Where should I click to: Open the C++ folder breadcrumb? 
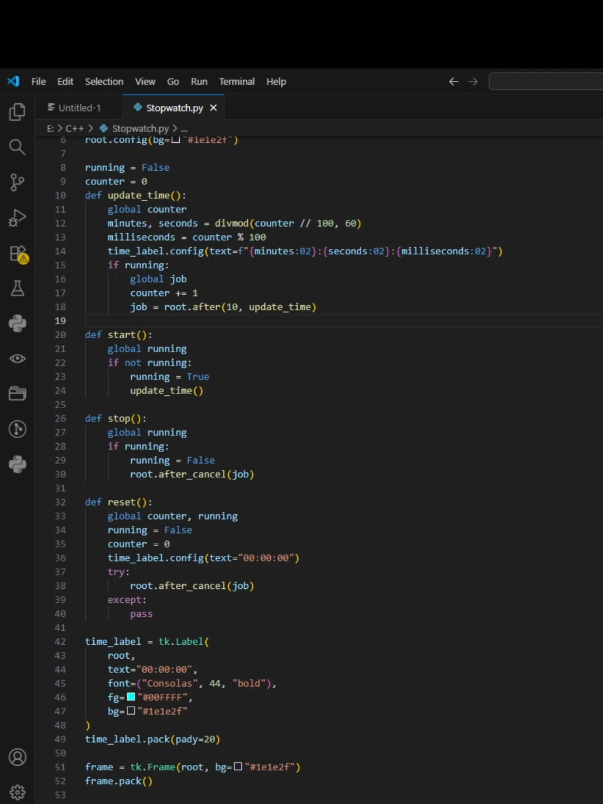[x=74, y=129]
